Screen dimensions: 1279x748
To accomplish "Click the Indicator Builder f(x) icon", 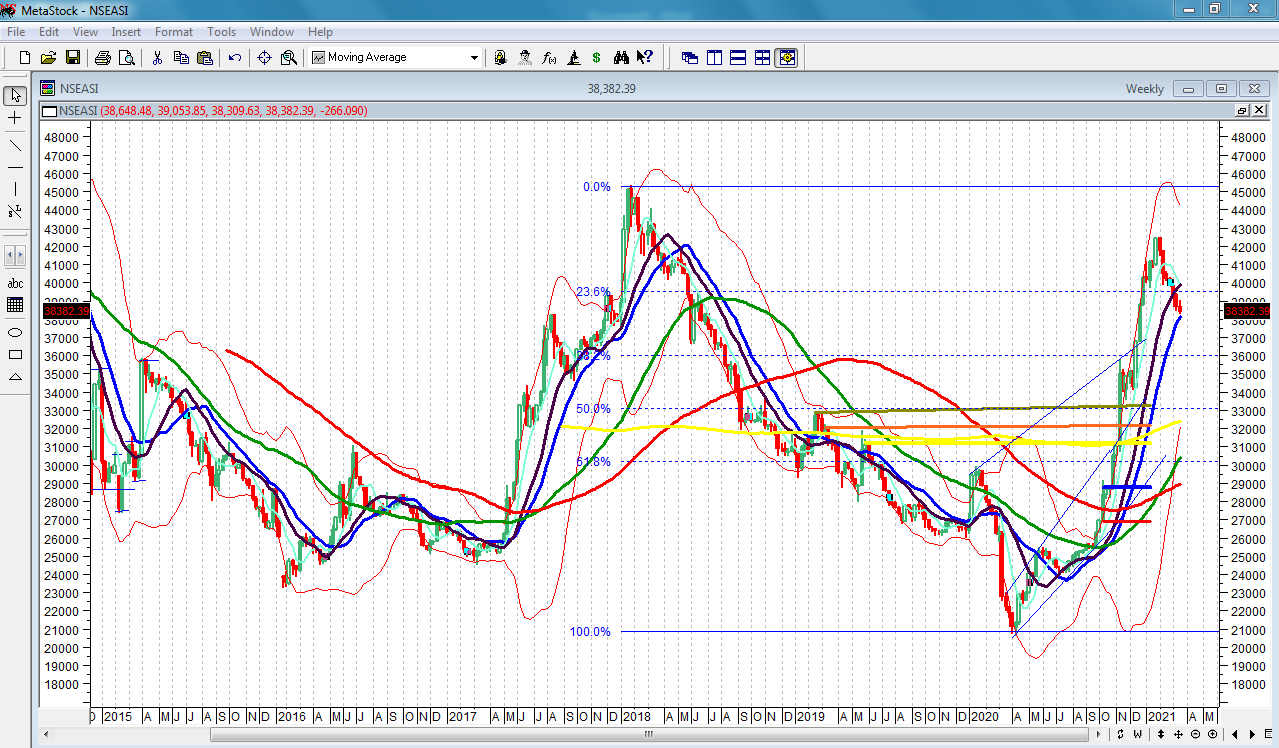I will (549, 58).
